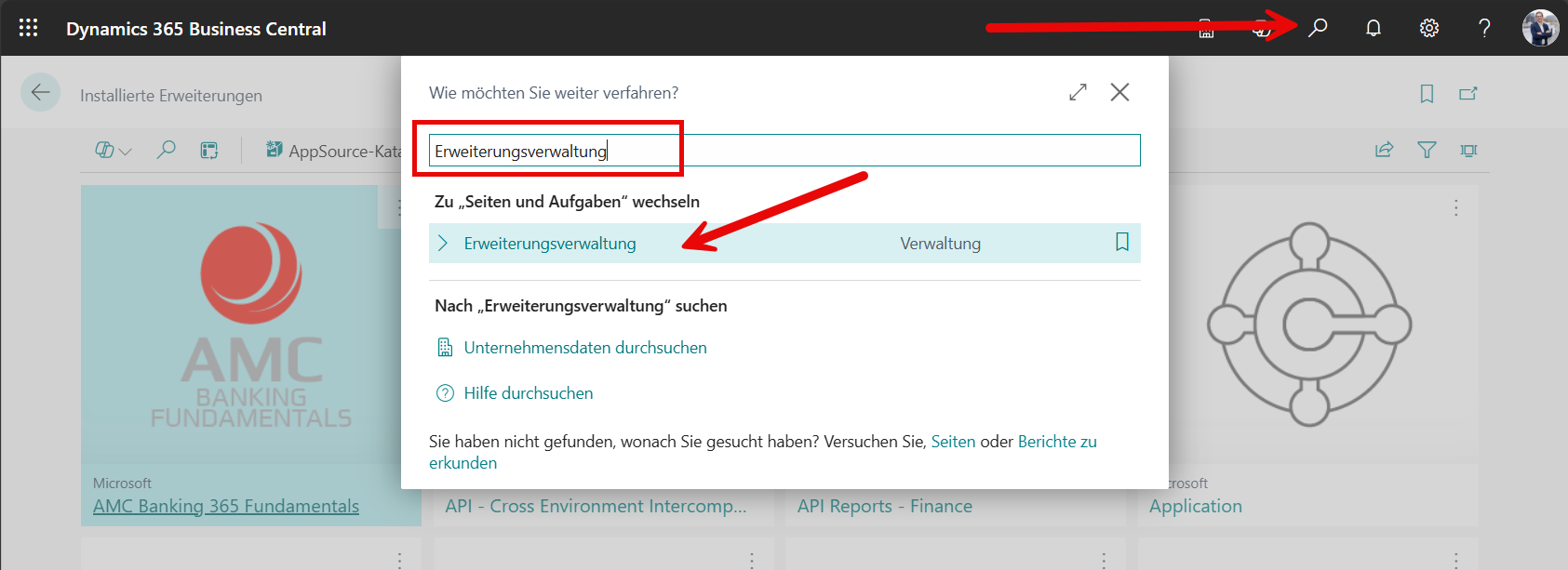The height and width of the screenshot is (570, 1568).
Task: Open the AppSource catalog action
Action: coord(333,151)
